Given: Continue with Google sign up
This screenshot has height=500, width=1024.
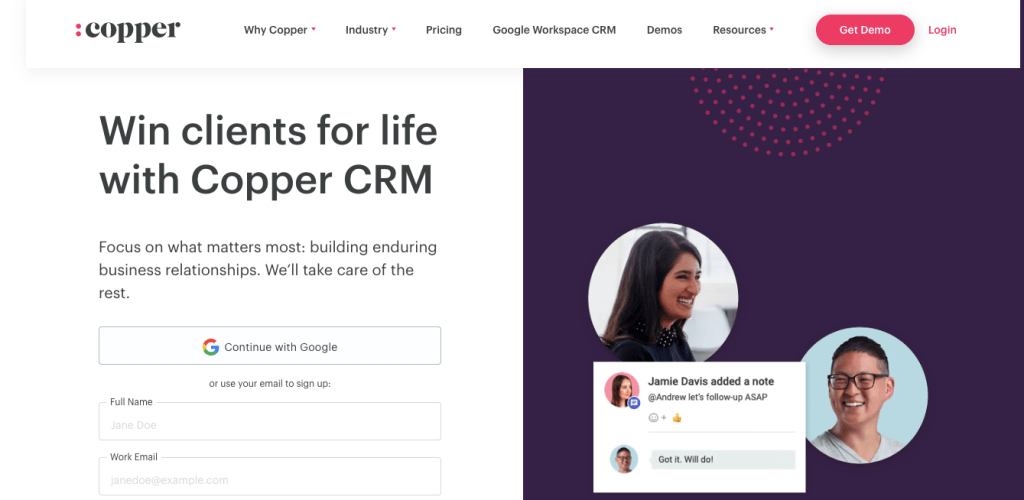Looking at the screenshot, I should click(270, 346).
